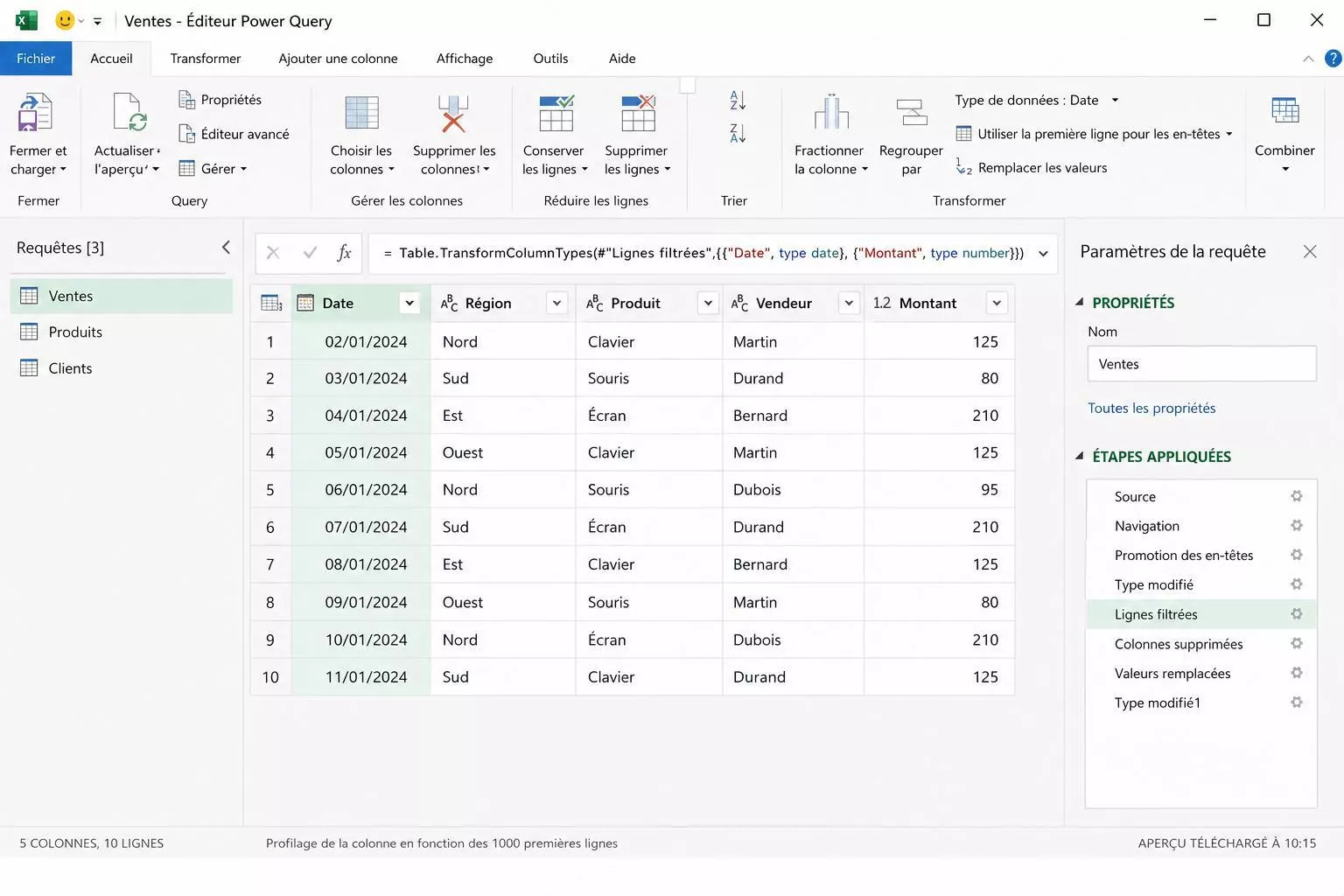Open Montant column filter dropdown
Image resolution: width=1344 pixels, height=896 pixels.
click(996, 304)
